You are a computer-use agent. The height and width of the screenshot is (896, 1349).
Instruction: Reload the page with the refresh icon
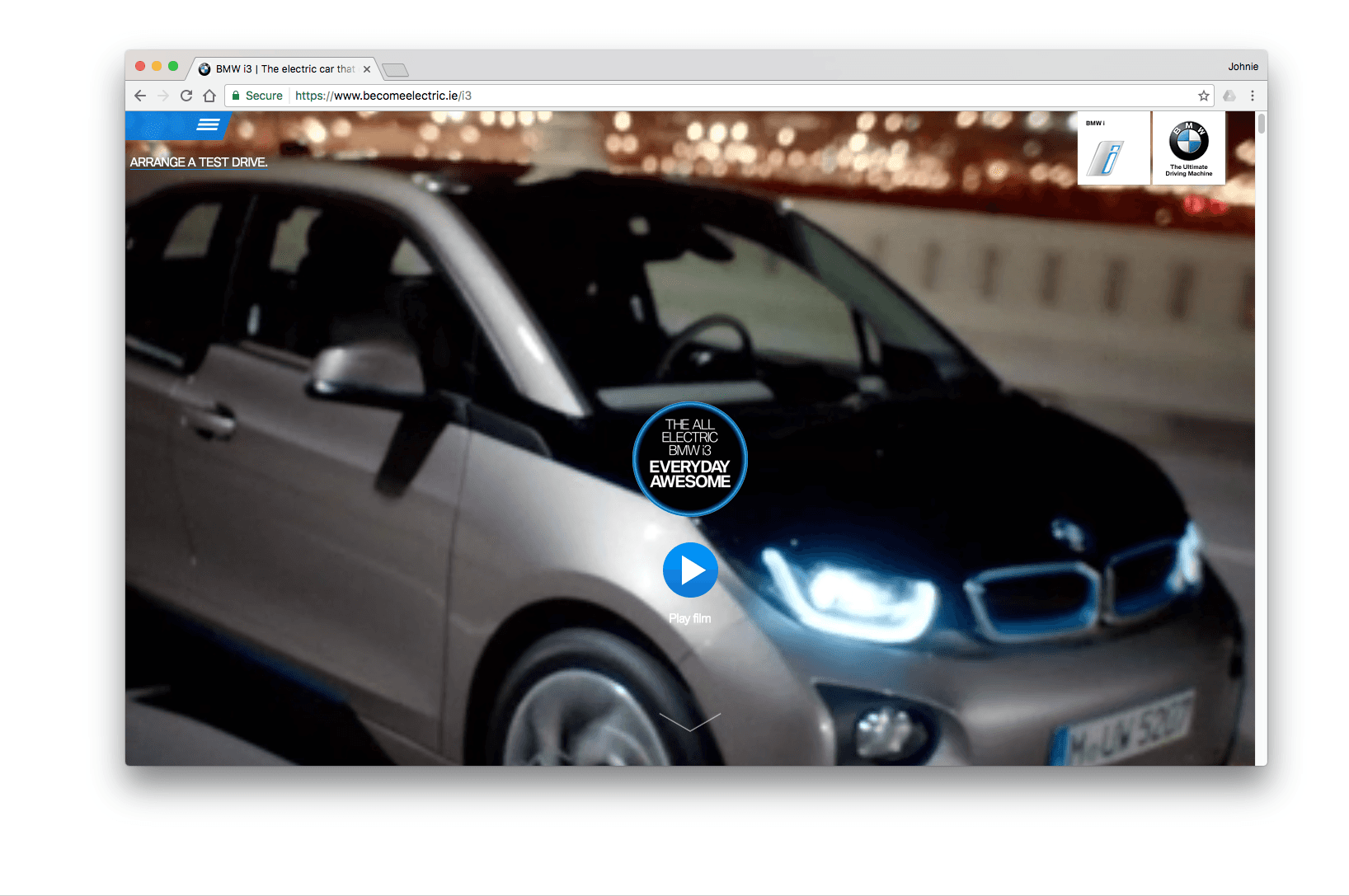pos(186,96)
